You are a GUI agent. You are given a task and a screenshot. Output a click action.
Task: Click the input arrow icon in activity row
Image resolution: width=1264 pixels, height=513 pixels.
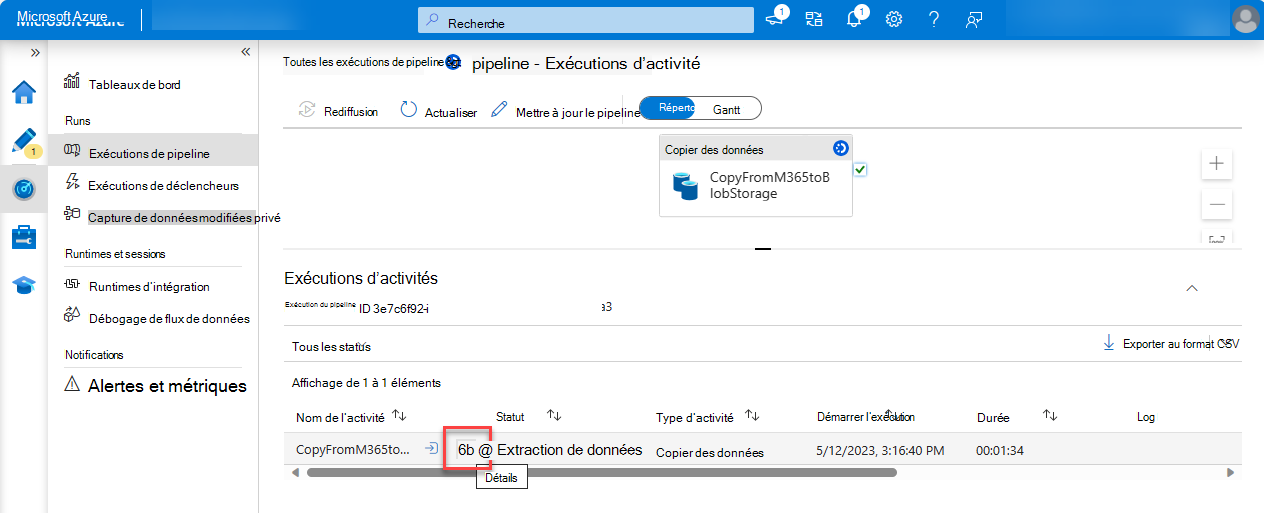[431, 449]
